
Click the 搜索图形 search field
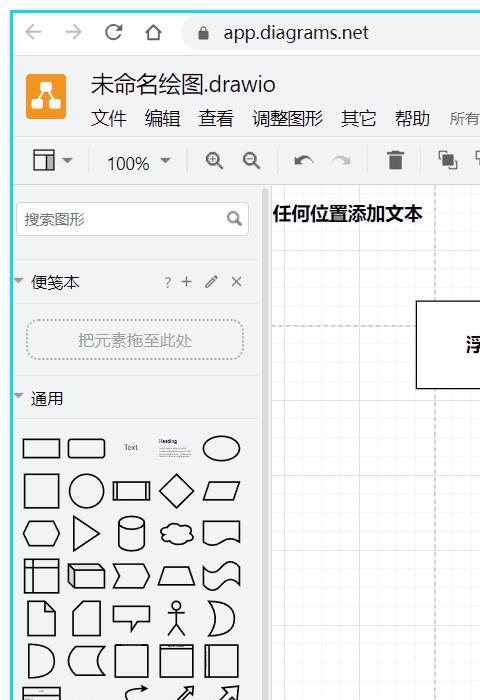click(x=132, y=219)
